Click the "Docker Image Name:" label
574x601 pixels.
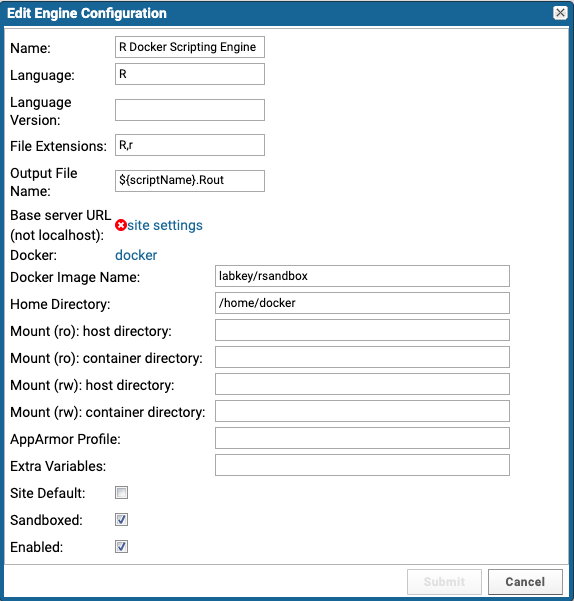(x=75, y=277)
